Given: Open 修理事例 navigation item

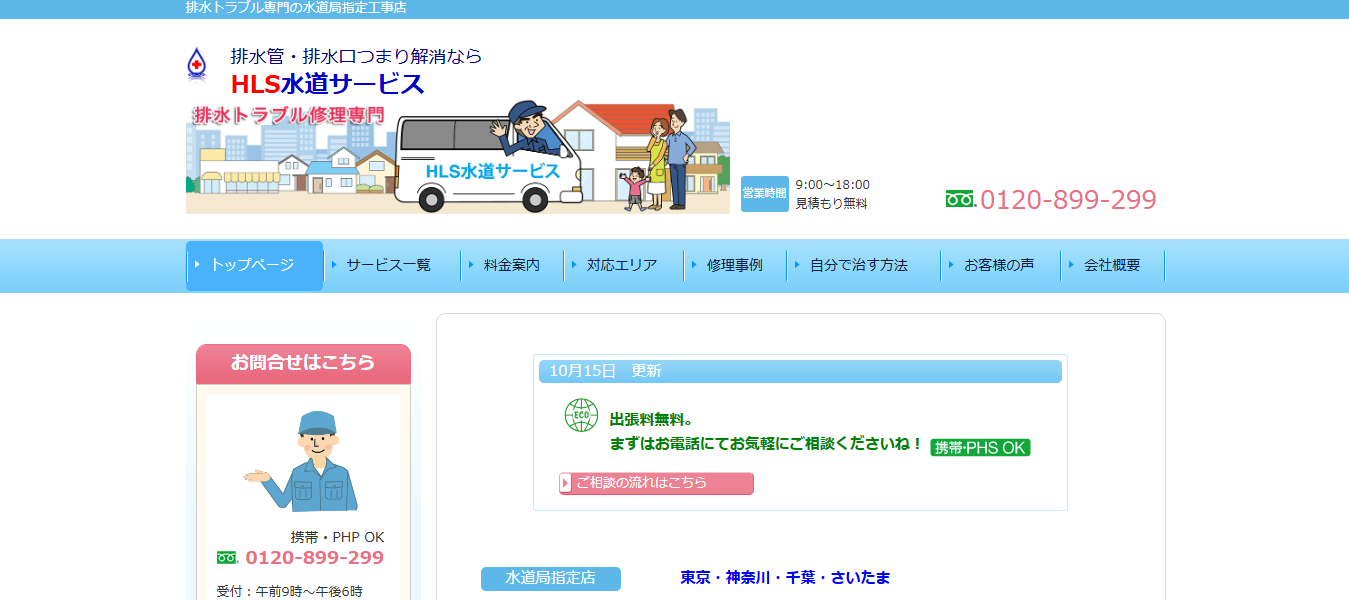Looking at the screenshot, I should (734, 266).
